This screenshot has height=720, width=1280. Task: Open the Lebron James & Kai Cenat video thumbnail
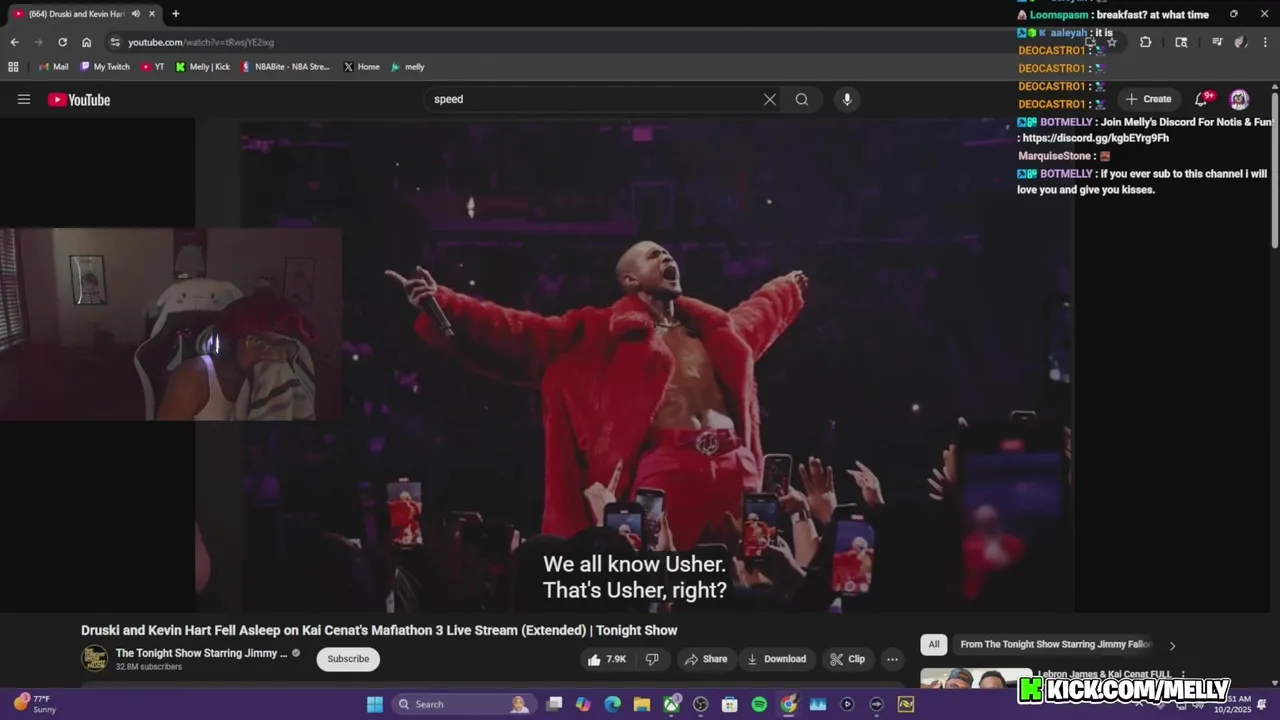[x=976, y=679]
